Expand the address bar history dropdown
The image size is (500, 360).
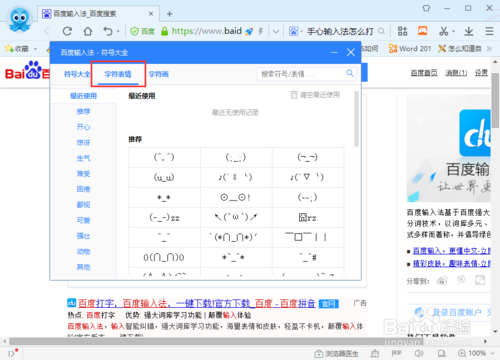pyautogui.click(x=276, y=31)
